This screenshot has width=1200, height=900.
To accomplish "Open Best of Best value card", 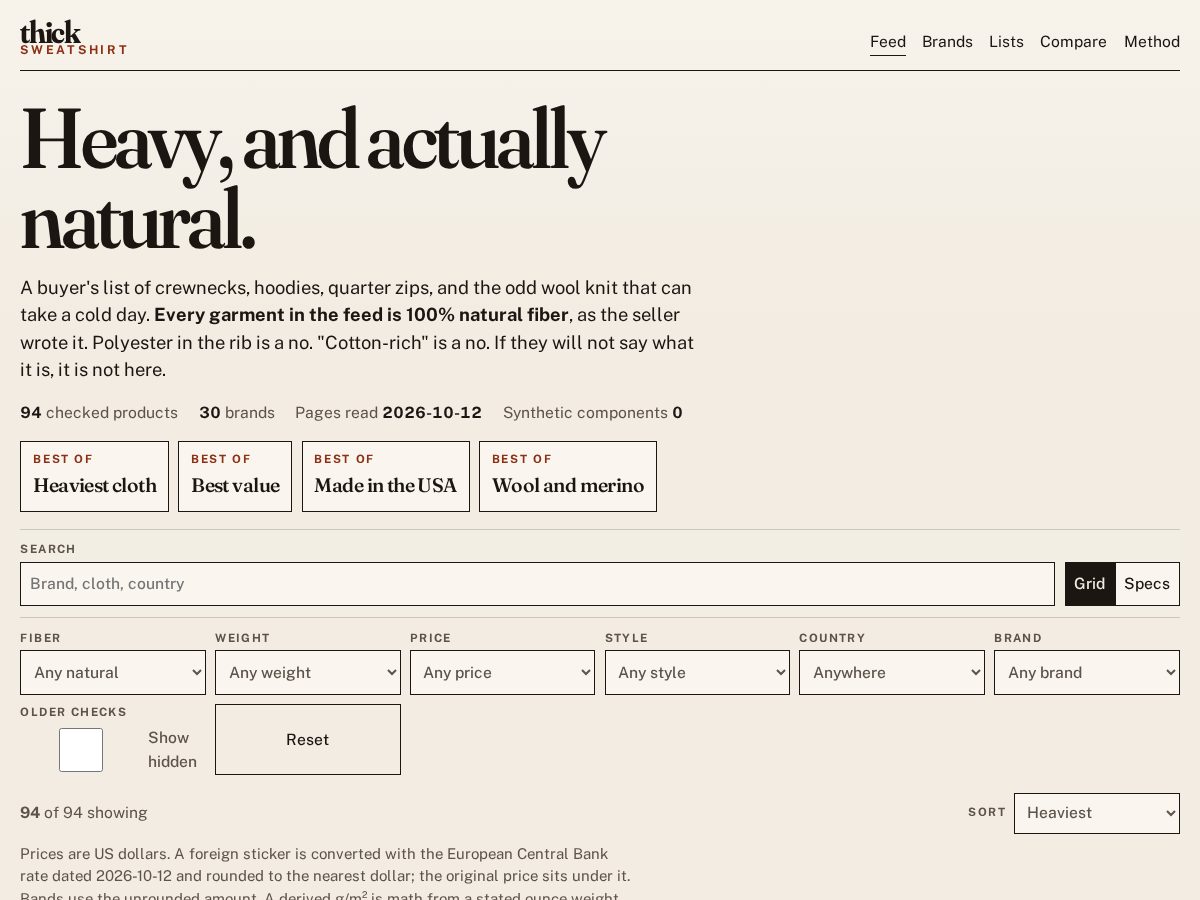I will (x=235, y=476).
